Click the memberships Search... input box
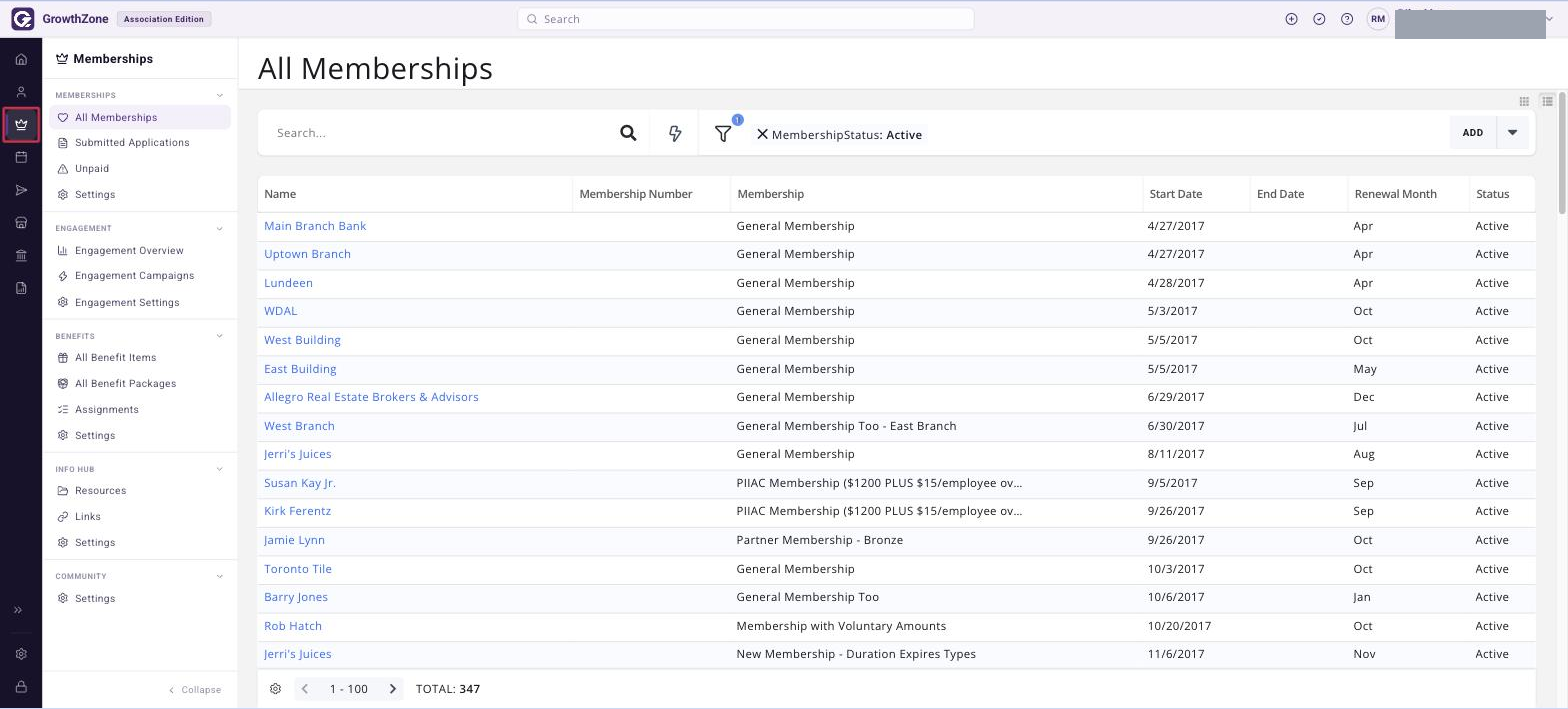Viewport: 1568px width, 709px height. [x=440, y=133]
